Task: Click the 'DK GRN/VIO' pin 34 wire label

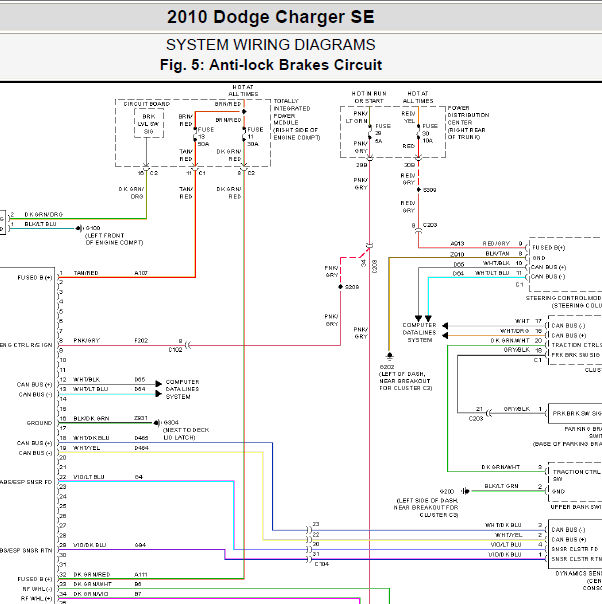Action: [x=91, y=594]
